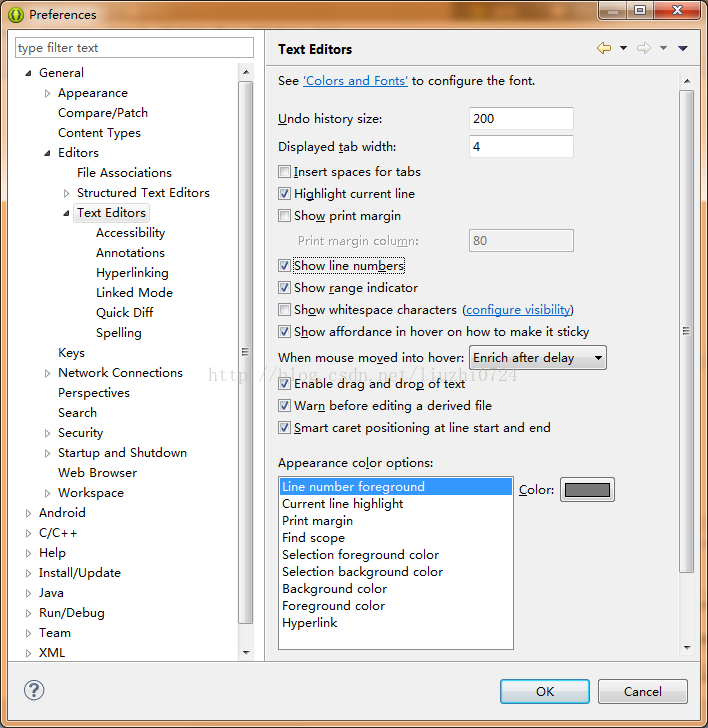708x728 pixels.
Task: Expand the C/C++ tree node
Action: point(28,533)
